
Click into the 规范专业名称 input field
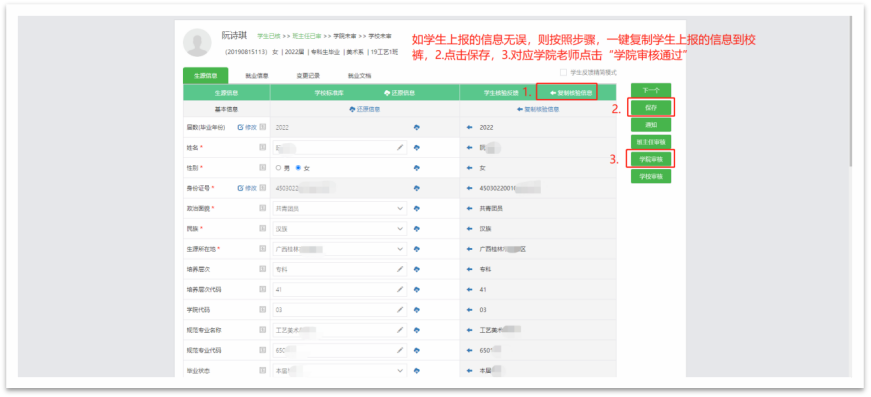tap(340, 330)
